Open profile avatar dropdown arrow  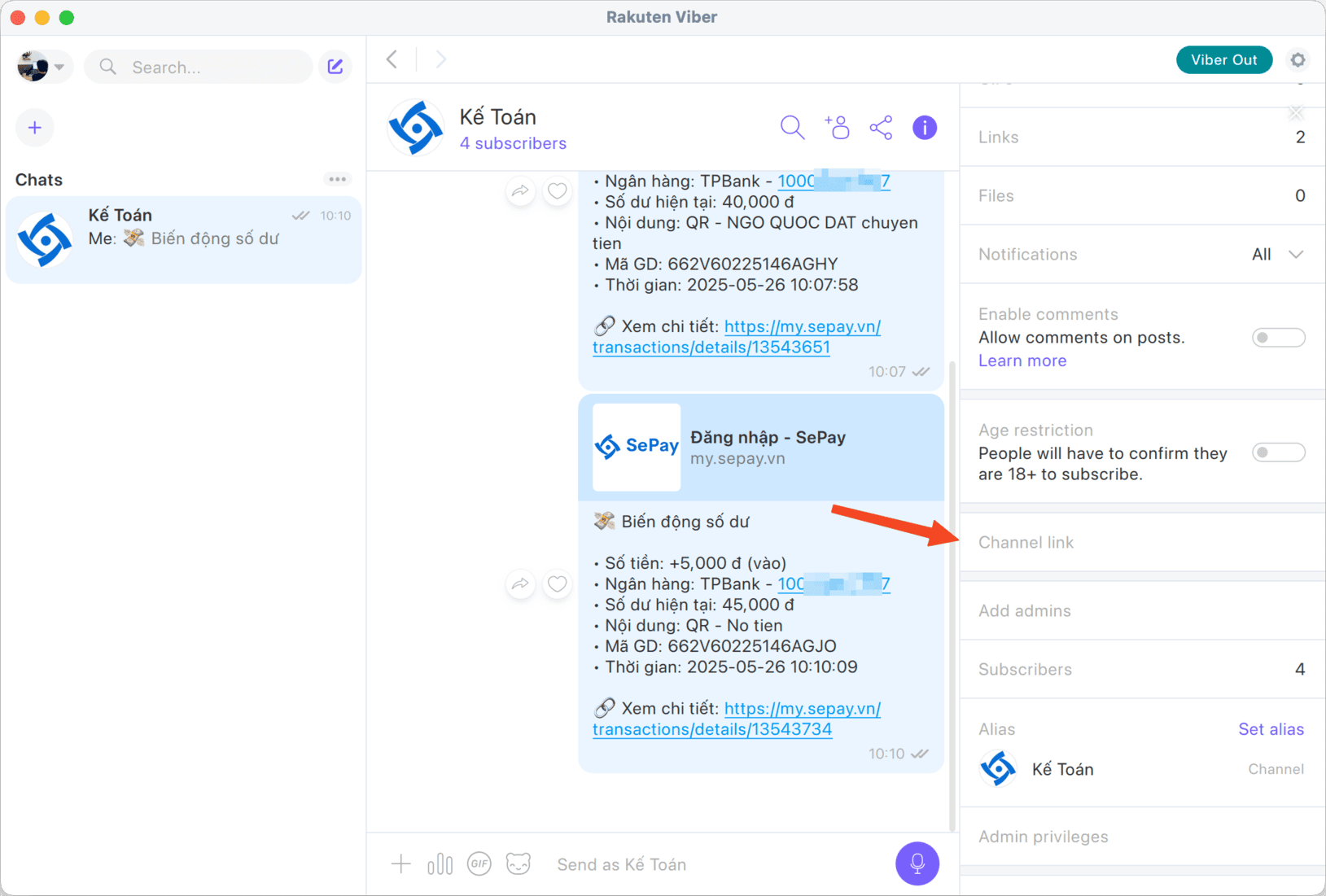tap(59, 67)
